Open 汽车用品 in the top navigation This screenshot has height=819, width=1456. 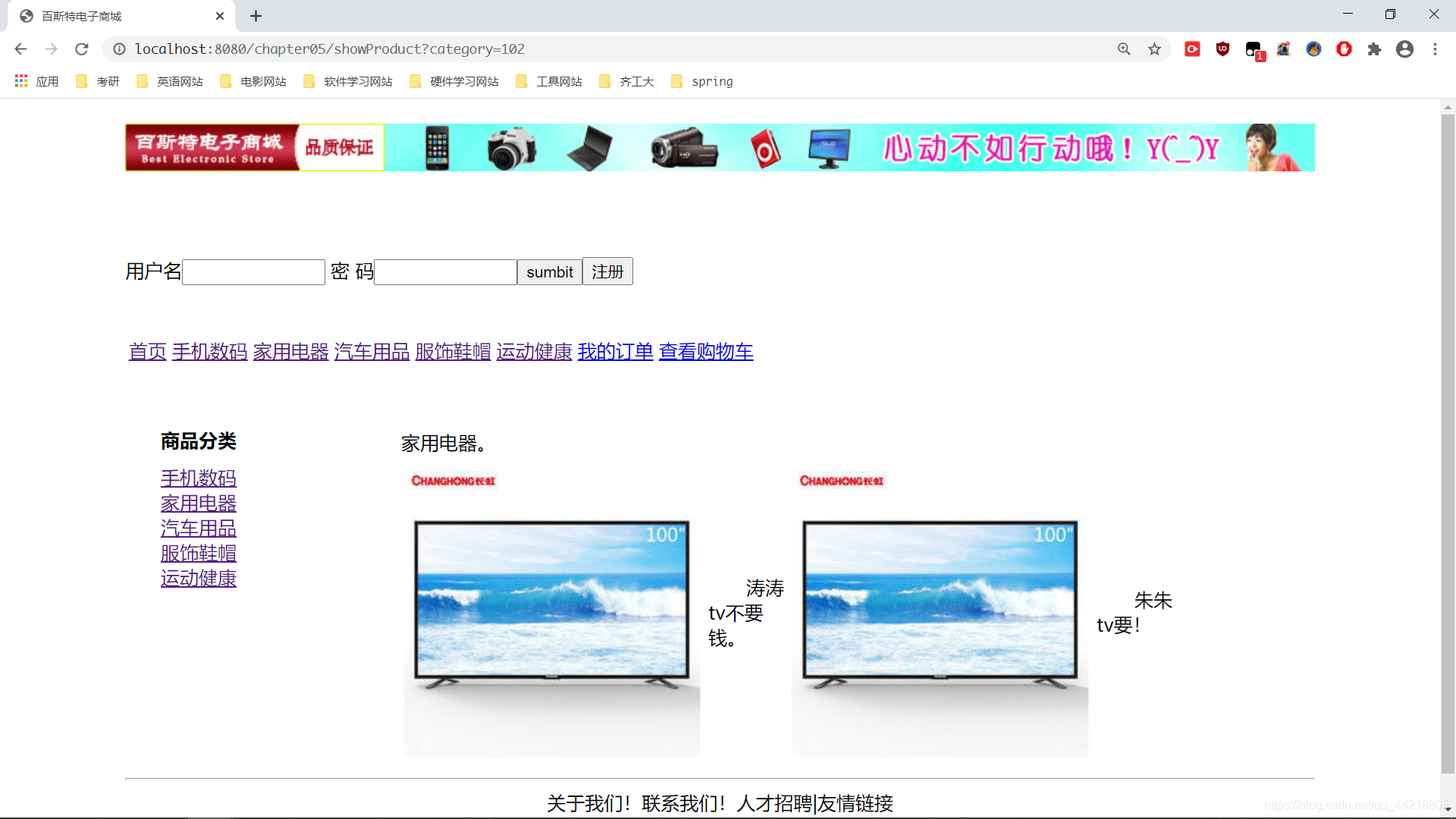[x=372, y=352]
